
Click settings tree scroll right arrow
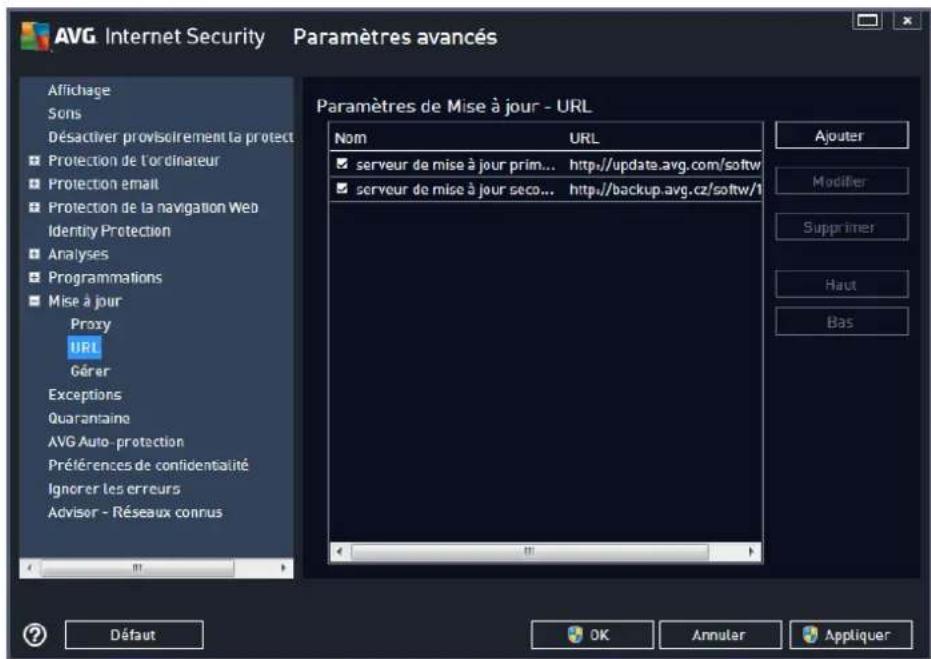coord(283,568)
